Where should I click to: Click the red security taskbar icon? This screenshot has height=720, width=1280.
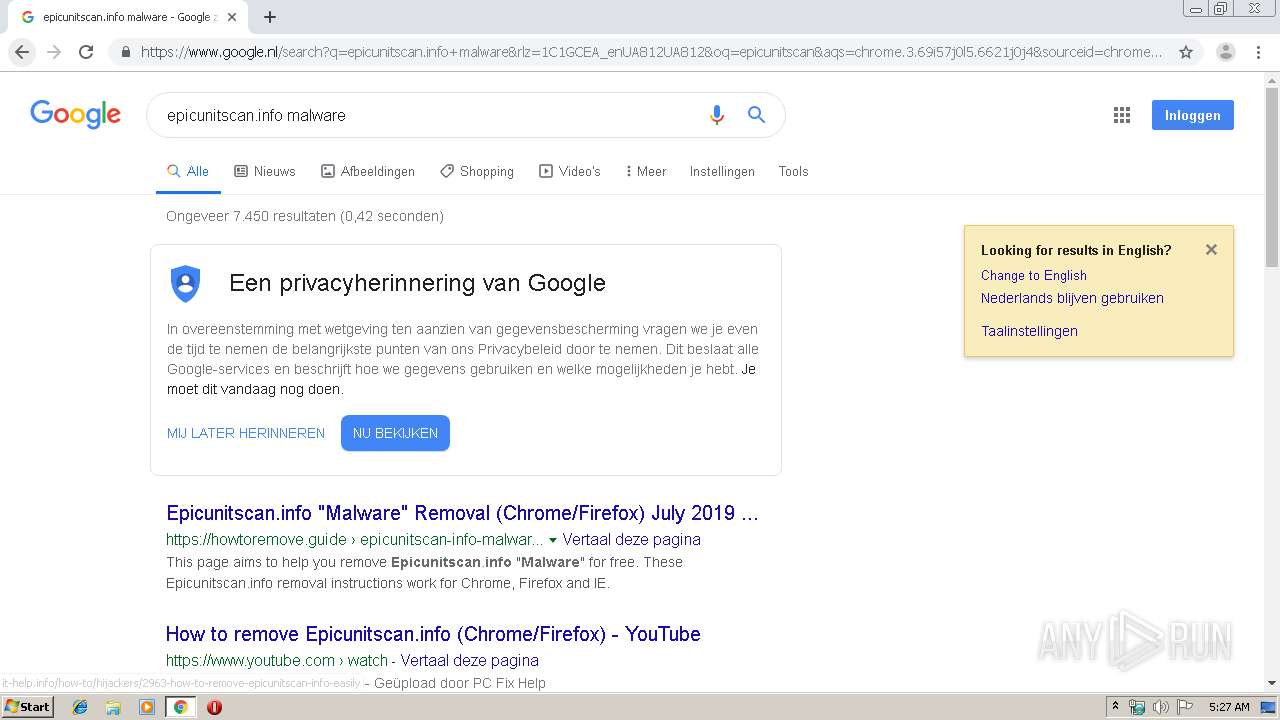click(x=214, y=707)
